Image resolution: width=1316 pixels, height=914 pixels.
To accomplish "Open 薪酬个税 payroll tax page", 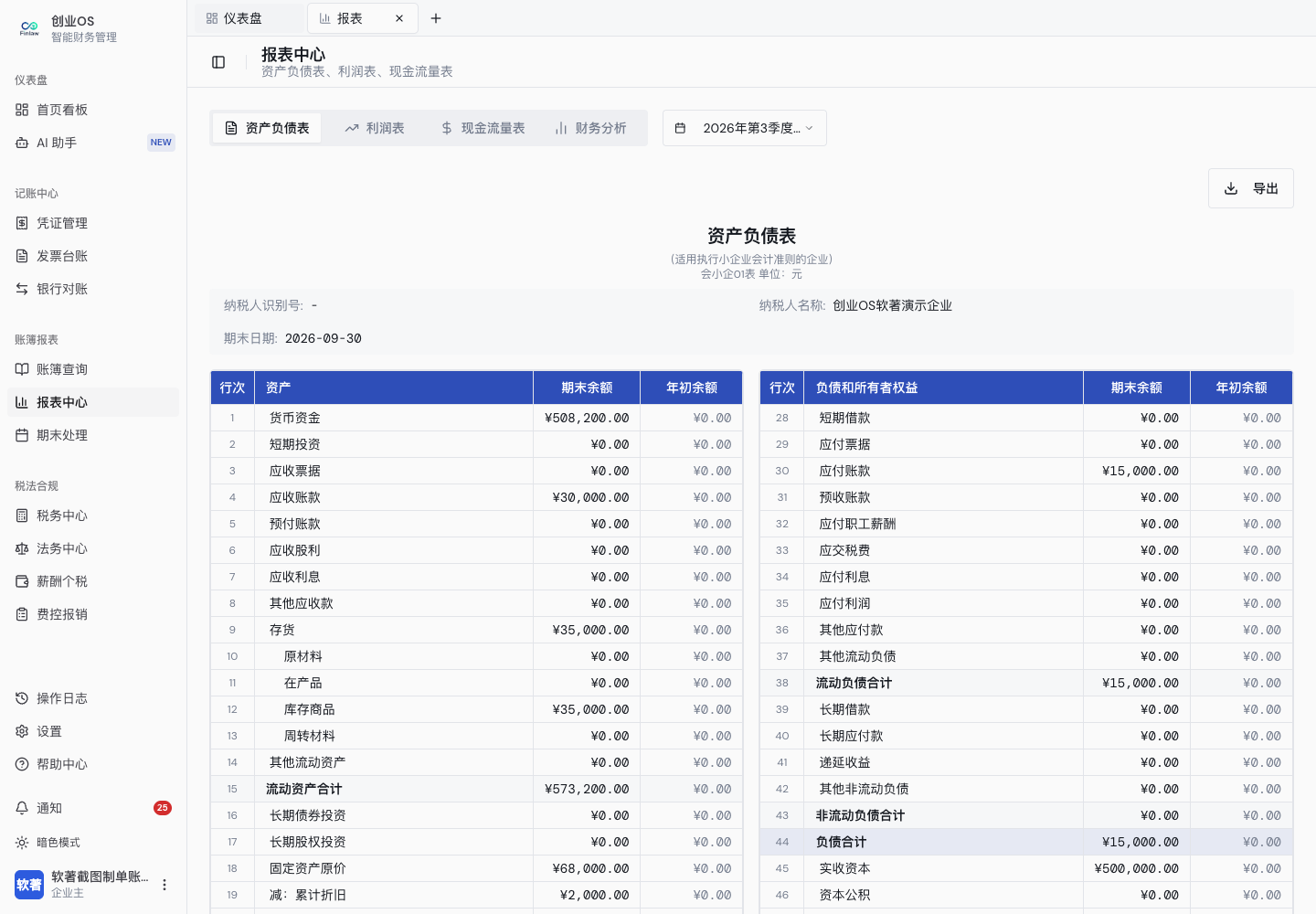I will [x=93, y=581].
